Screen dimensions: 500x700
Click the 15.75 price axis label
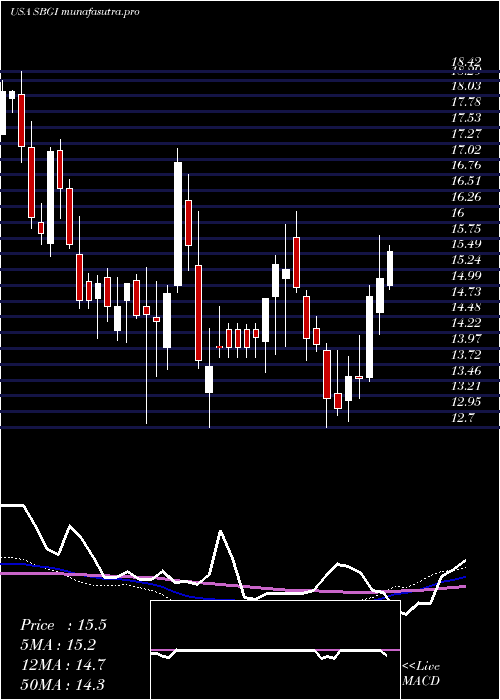coord(466,228)
